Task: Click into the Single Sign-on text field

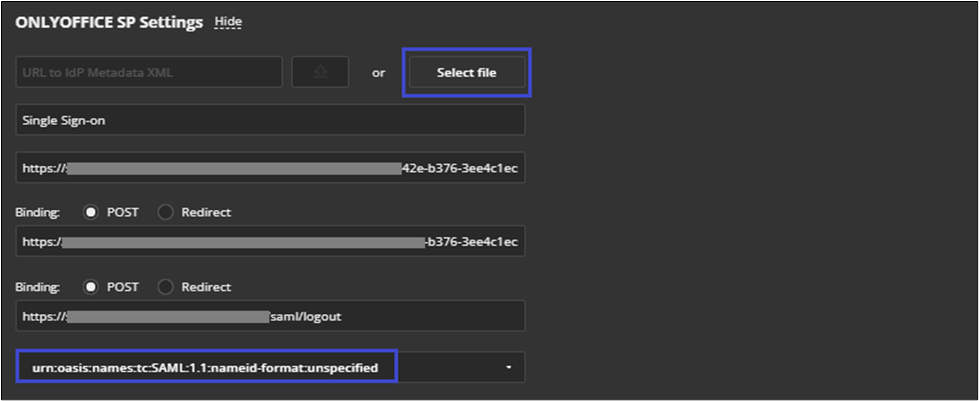Action: pos(270,120)
